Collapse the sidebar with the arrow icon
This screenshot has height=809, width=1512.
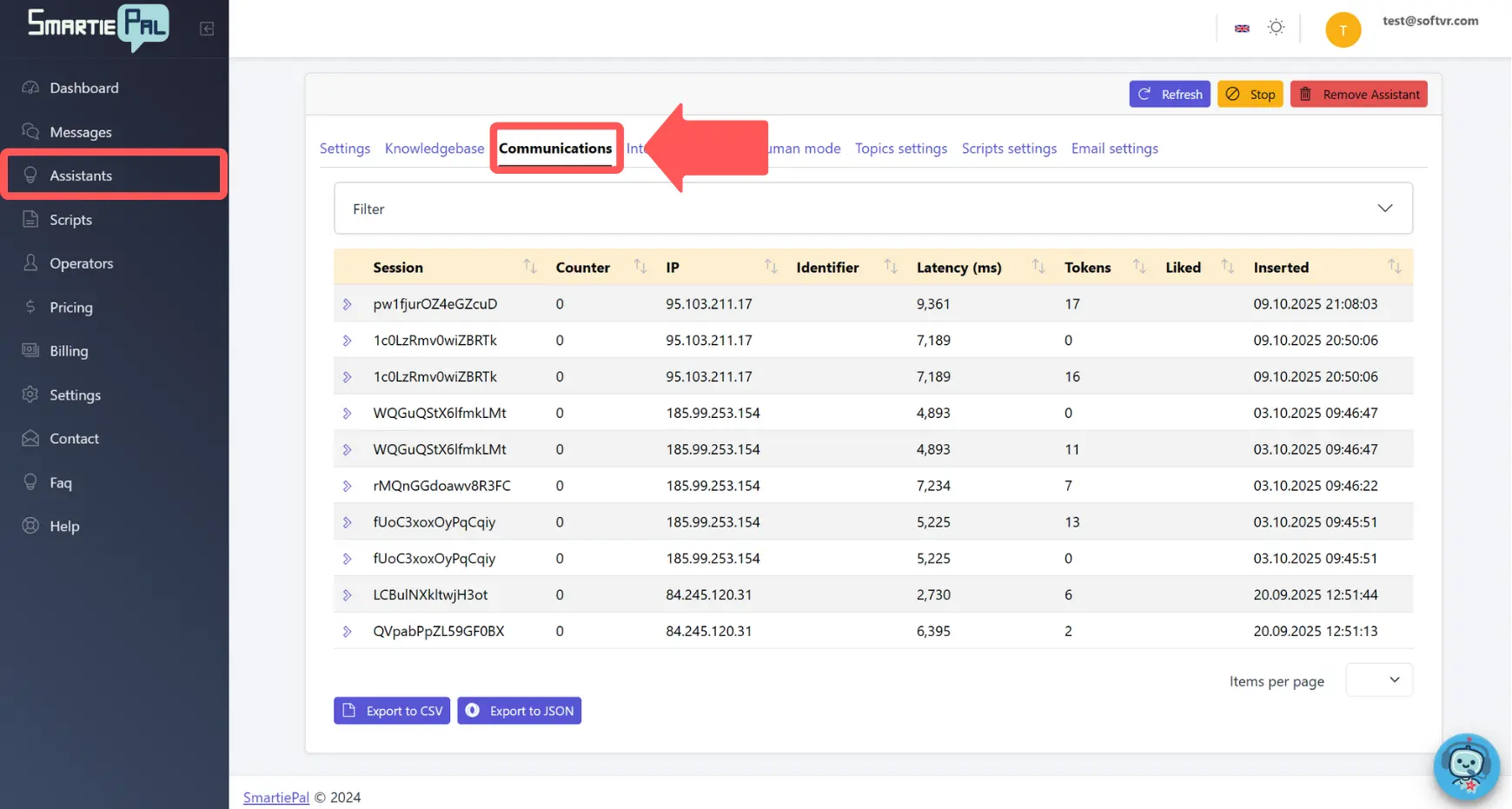(x=207, y=28)
